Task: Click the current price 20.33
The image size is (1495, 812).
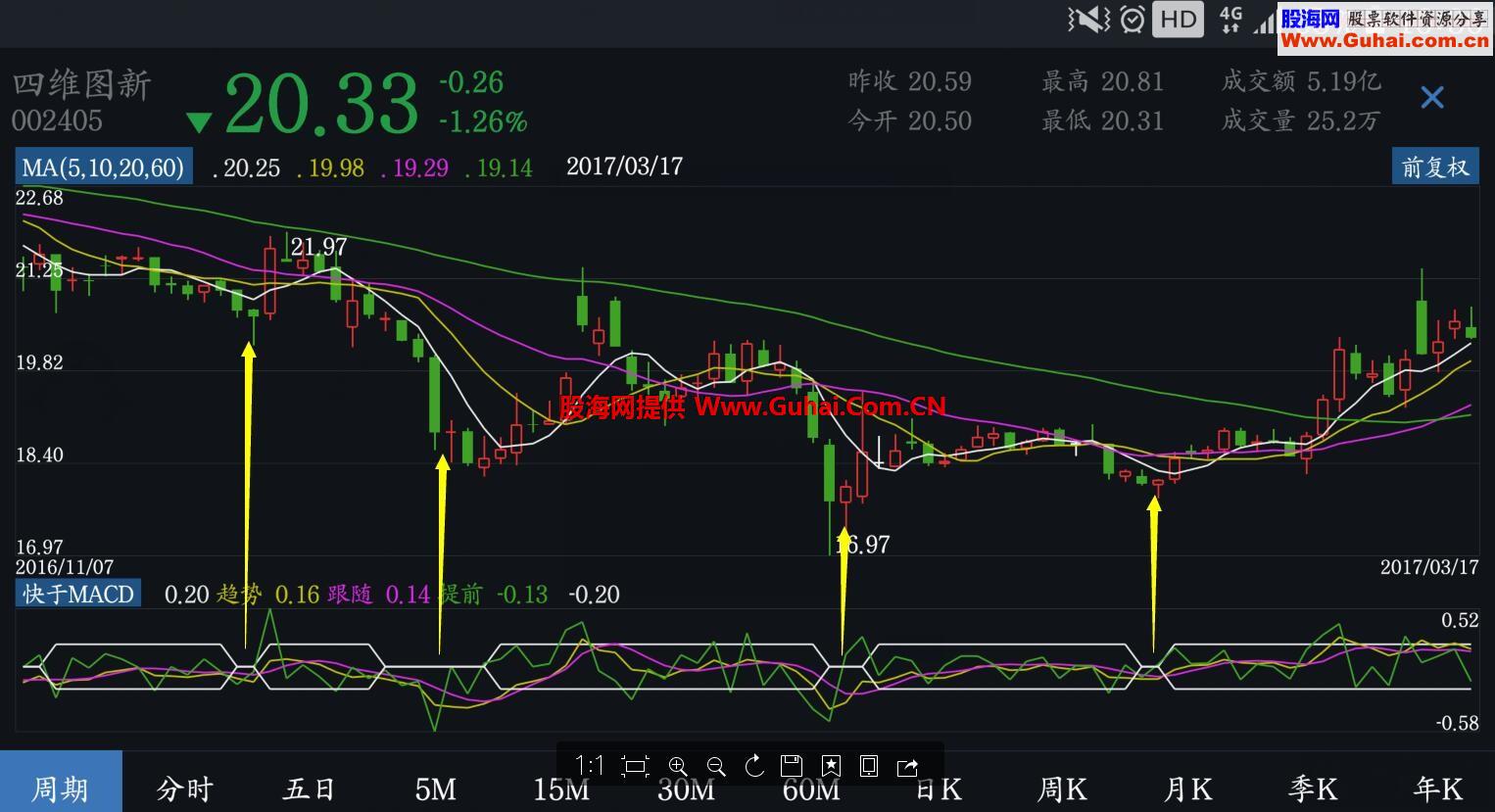Action: [x=321, y=103]
